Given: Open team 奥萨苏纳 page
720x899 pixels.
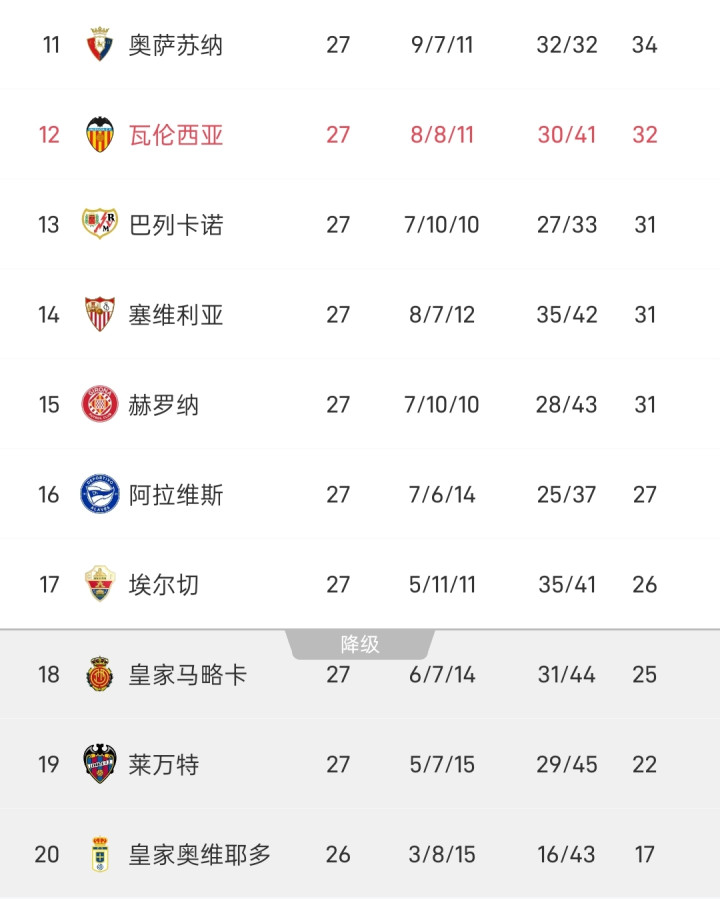Looking at the screenshot, I should 176,45.
